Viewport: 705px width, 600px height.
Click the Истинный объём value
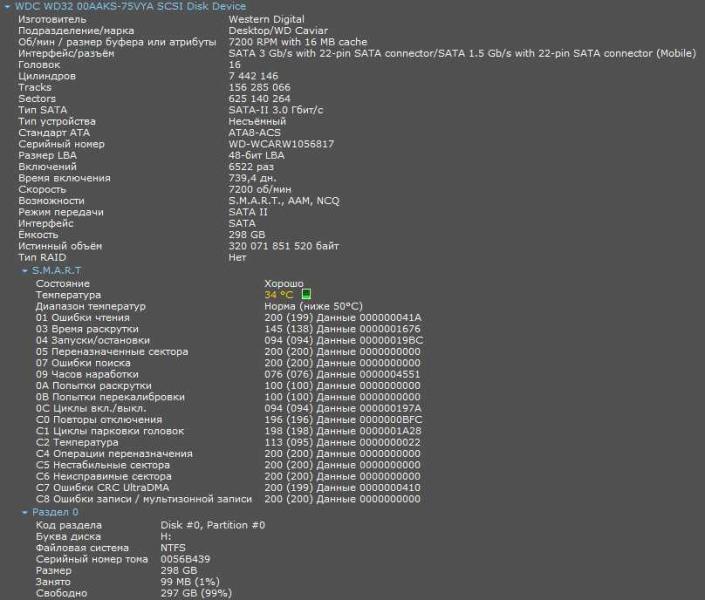point(283,245)
